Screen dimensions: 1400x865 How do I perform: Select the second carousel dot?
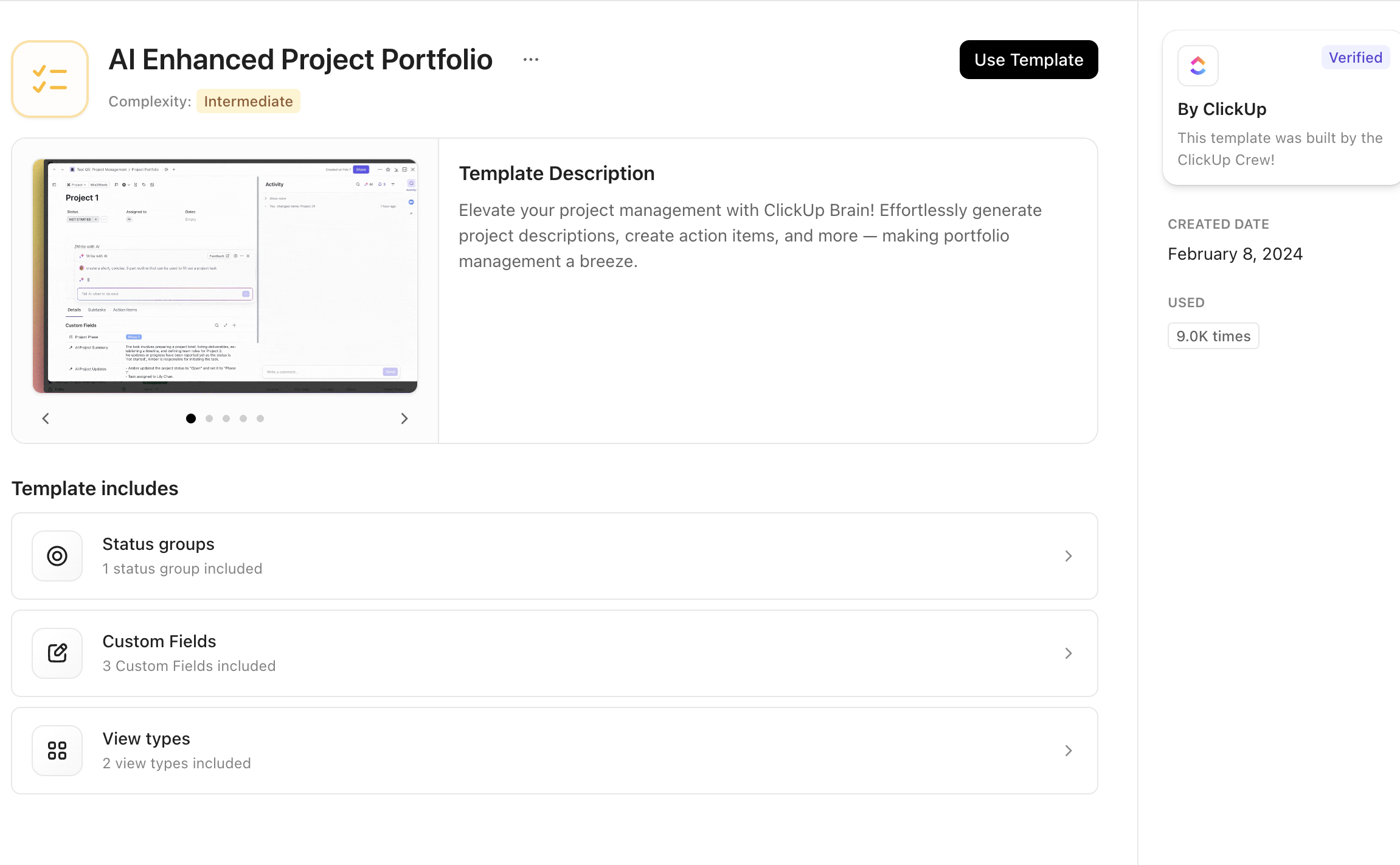[209, 419]
